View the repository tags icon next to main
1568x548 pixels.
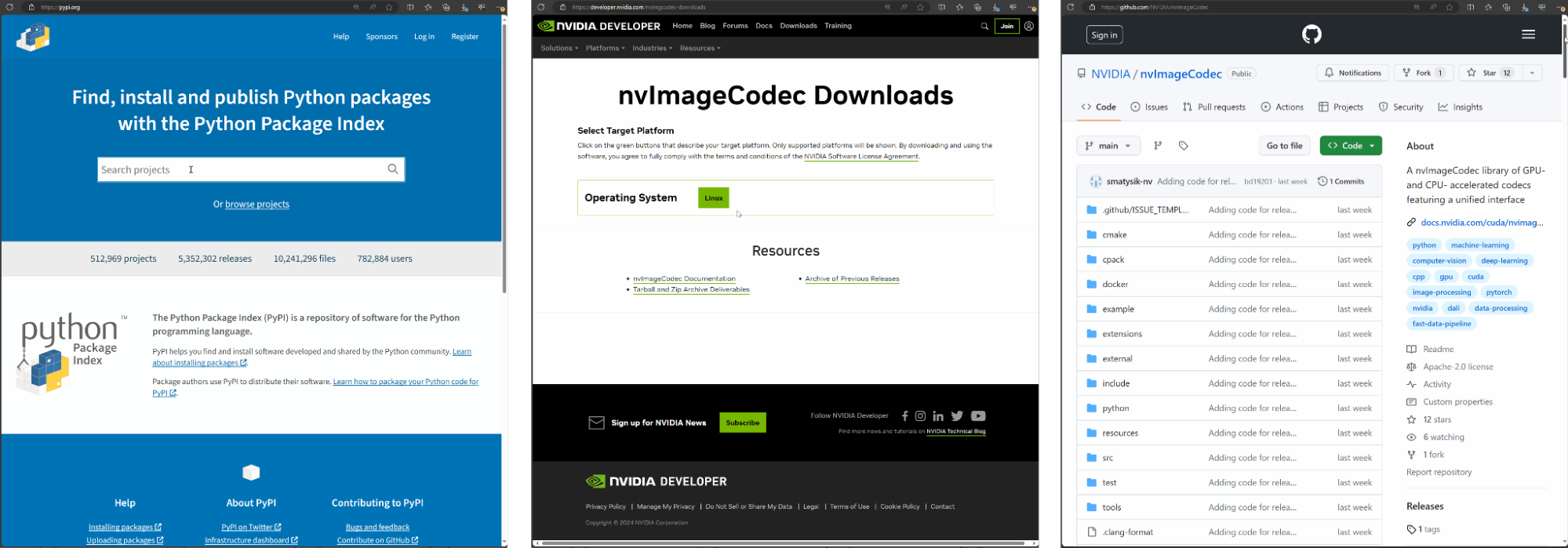[1183, 146]
